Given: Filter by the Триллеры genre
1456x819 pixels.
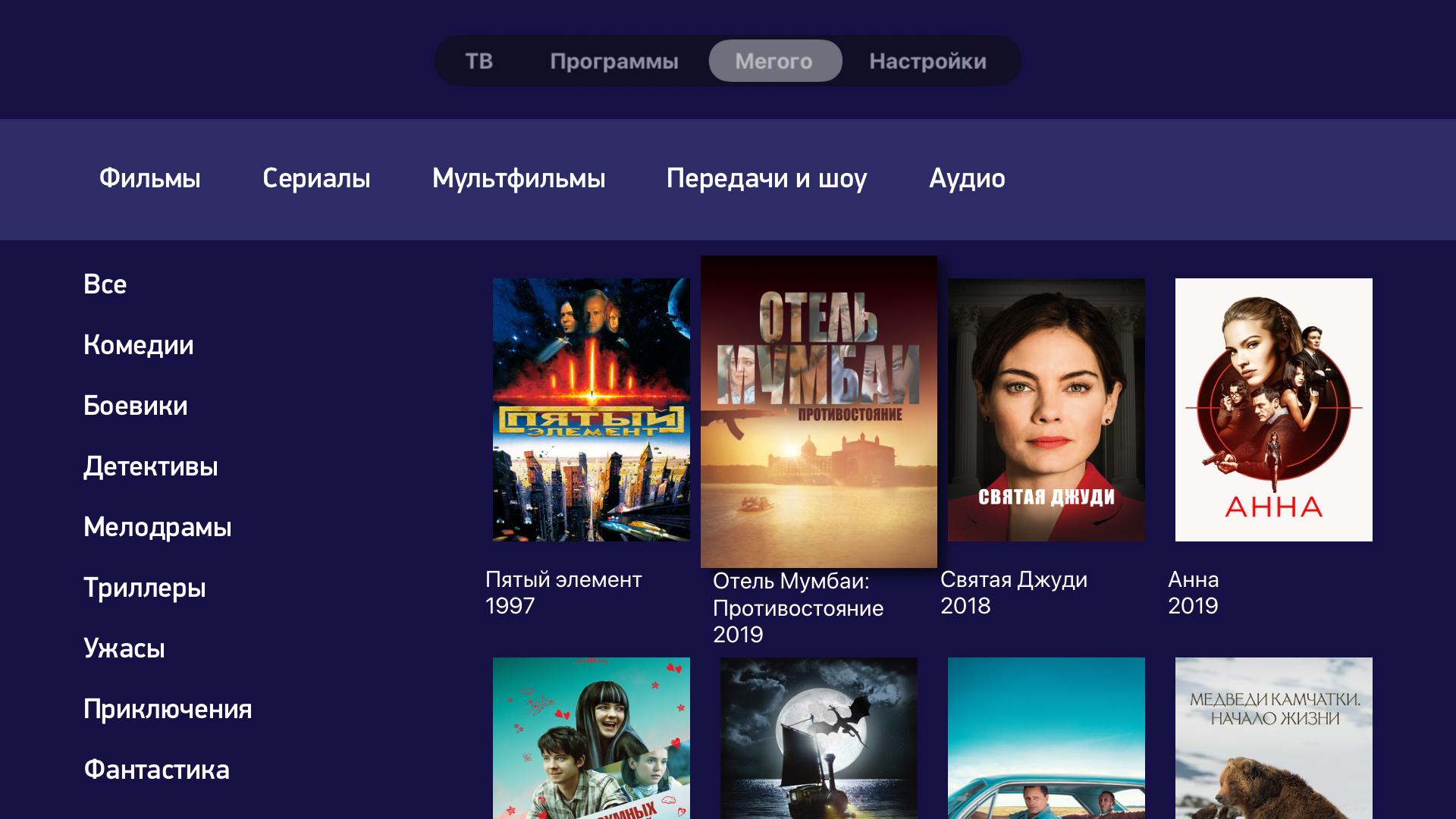Looking at the screenshot, I should tap(145, 588).
